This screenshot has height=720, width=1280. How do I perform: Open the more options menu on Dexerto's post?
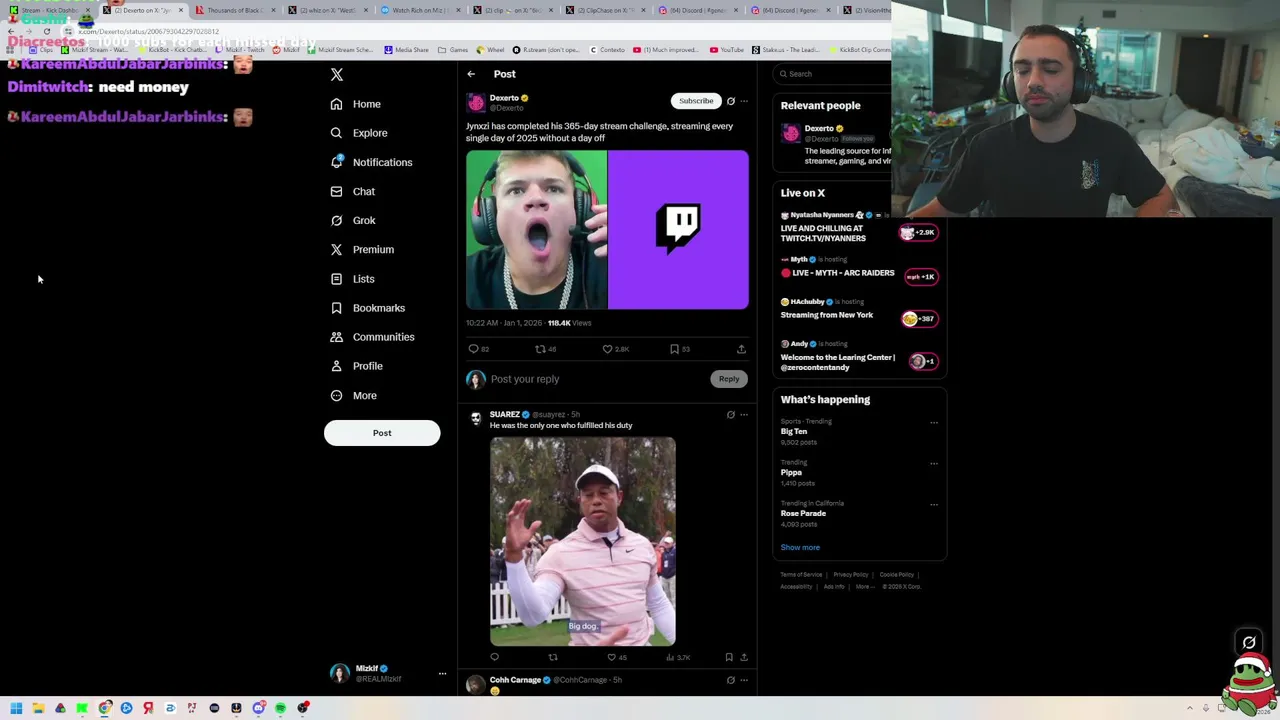click(x=744, y=101)
